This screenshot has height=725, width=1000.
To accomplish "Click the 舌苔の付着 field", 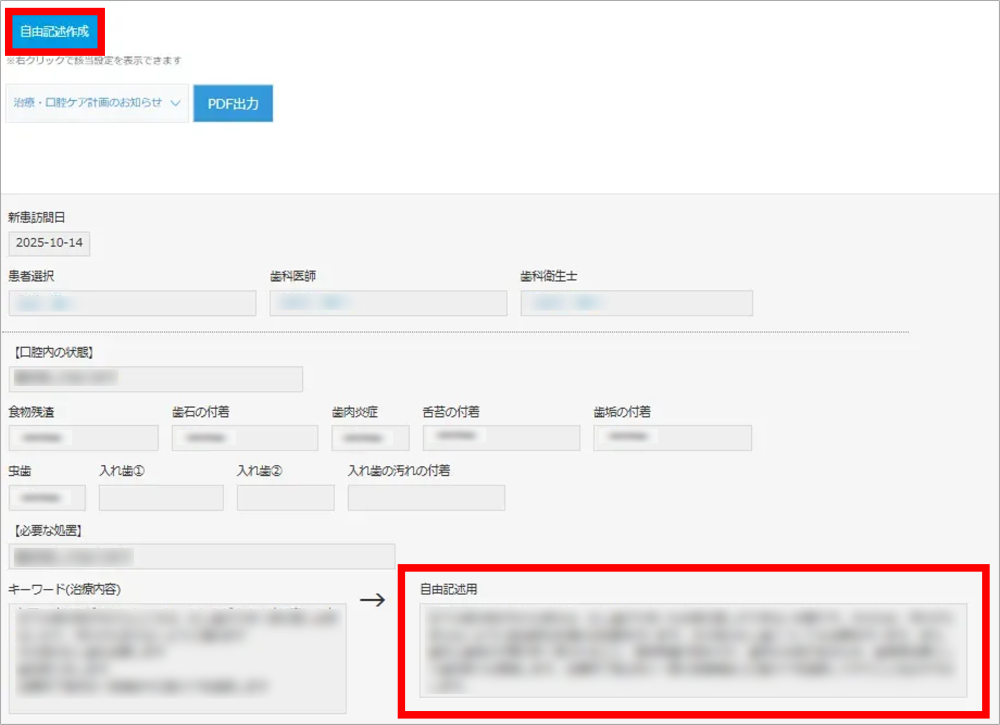I will click(501, 438).
